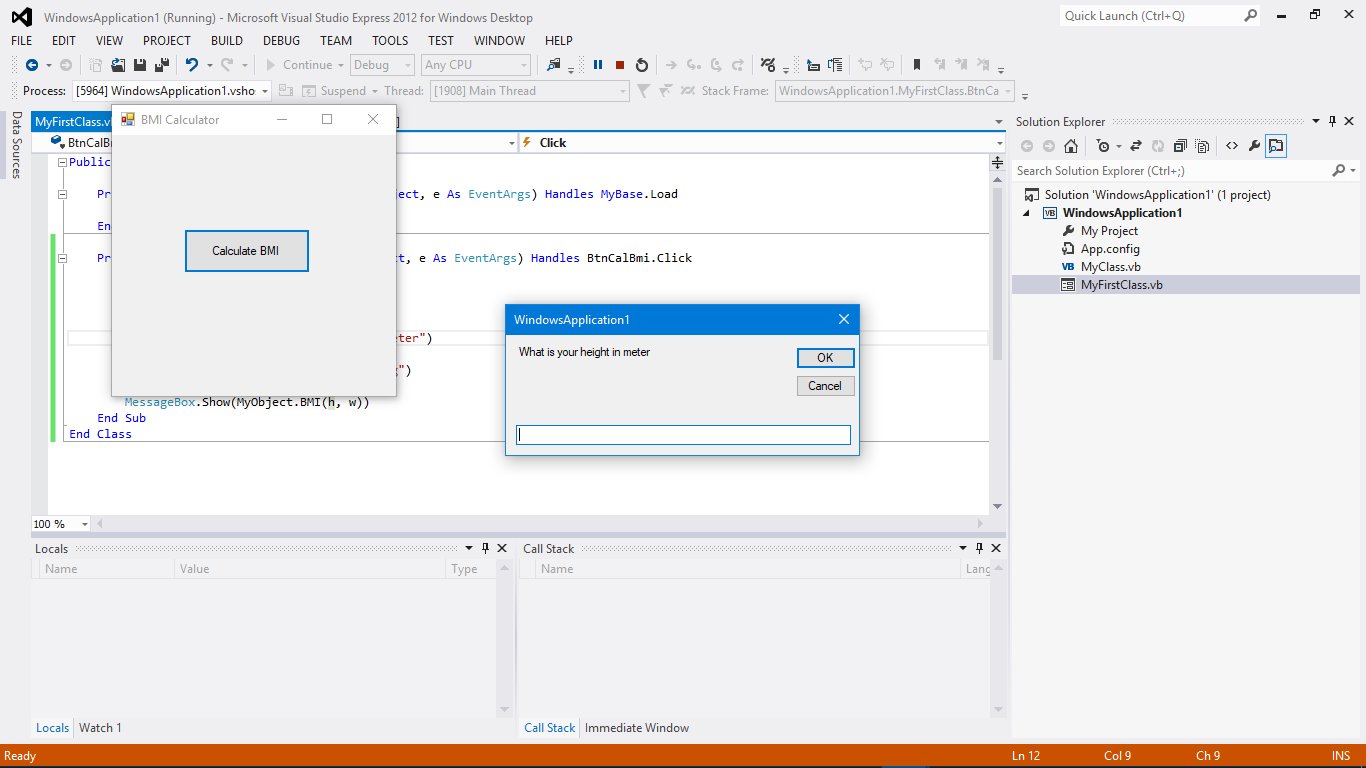This screenshot has height=768, width=1366.
Task: Open the DEBUG menu
Action: coord(282,41)
